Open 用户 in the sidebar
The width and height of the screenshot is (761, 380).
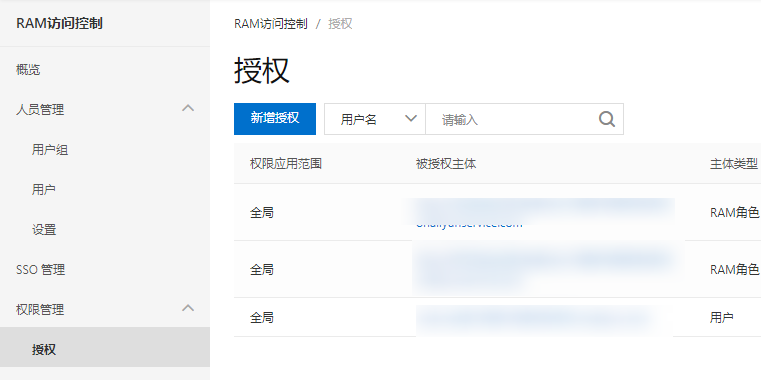coord(44,190)
